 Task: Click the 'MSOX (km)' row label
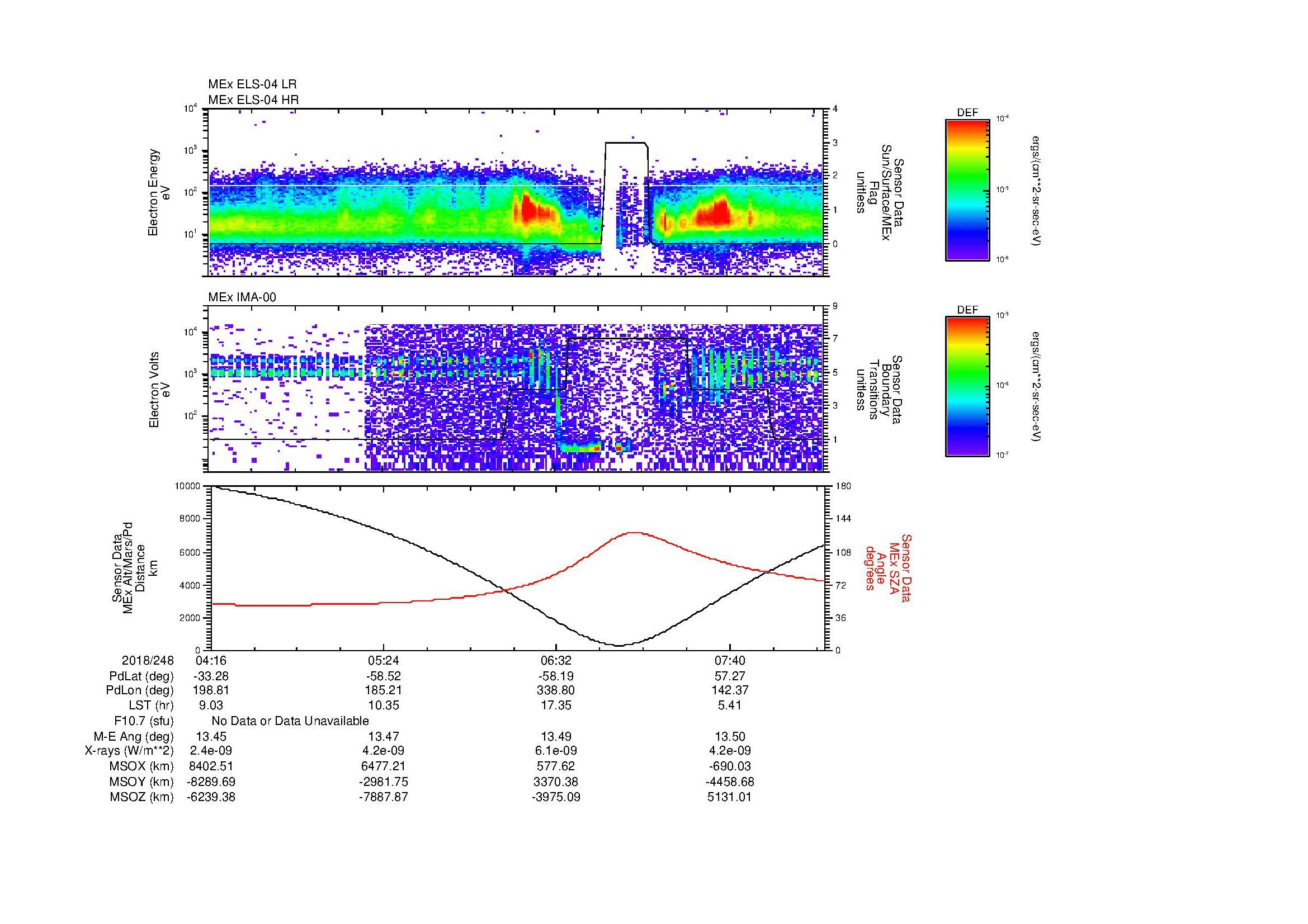coord(141,766)
